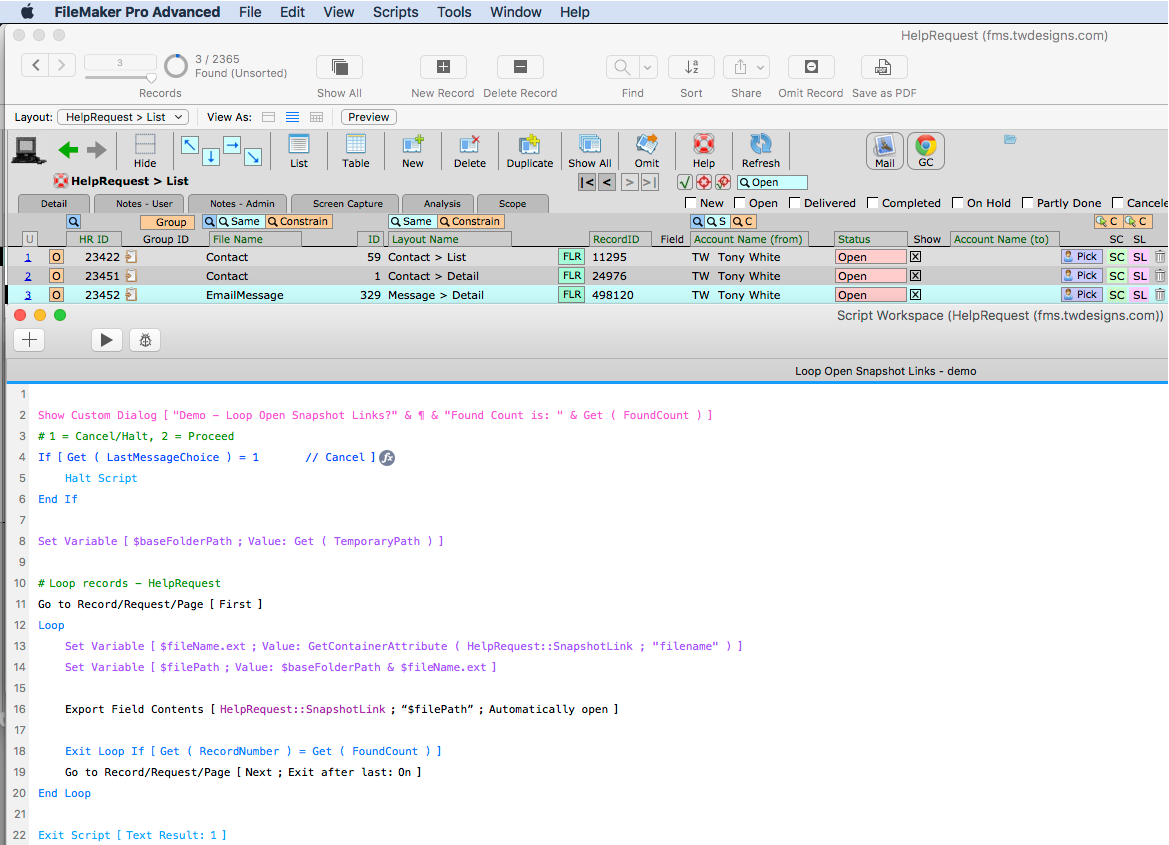
Task: Click the Refresh icon
Action: tap(760, 151)
